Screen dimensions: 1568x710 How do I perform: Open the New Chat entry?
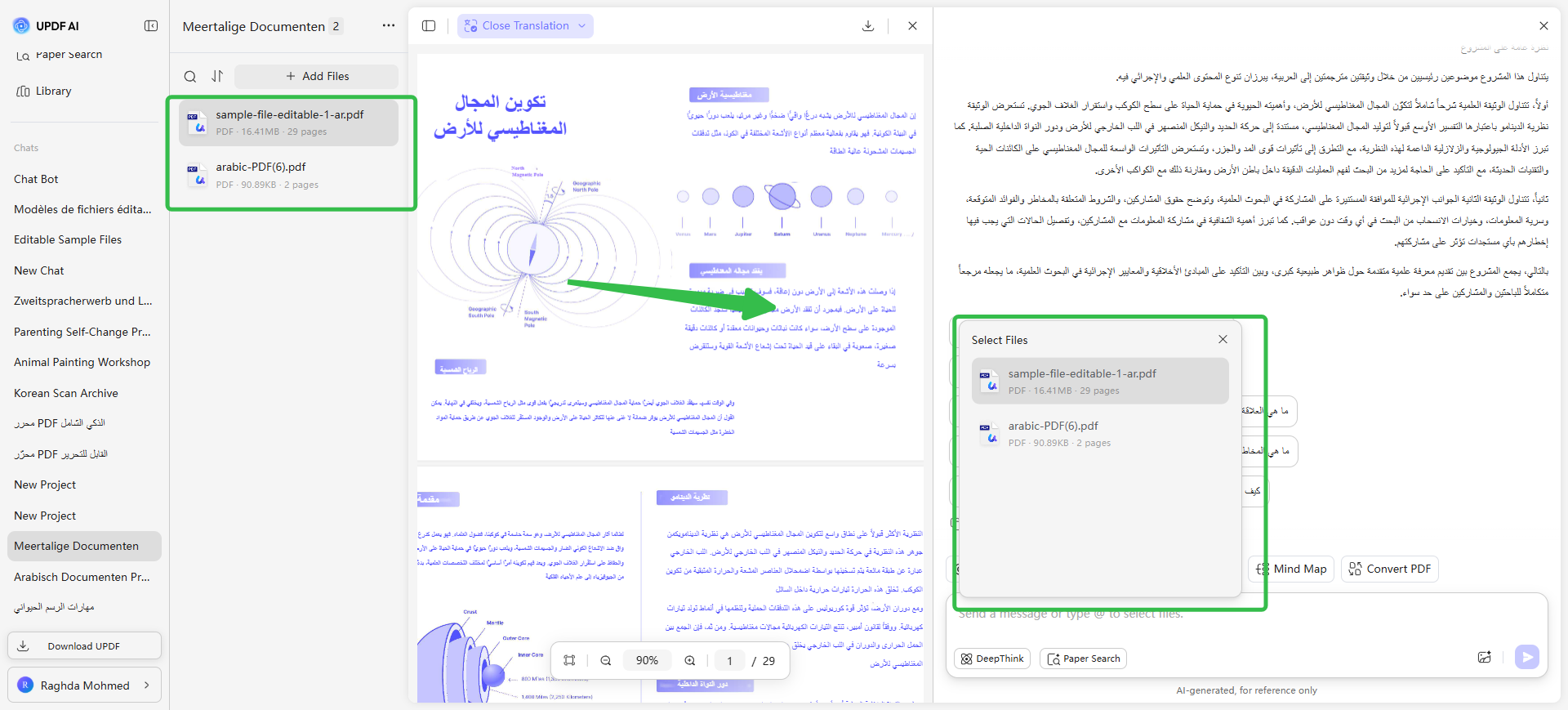tap(39, 270)
